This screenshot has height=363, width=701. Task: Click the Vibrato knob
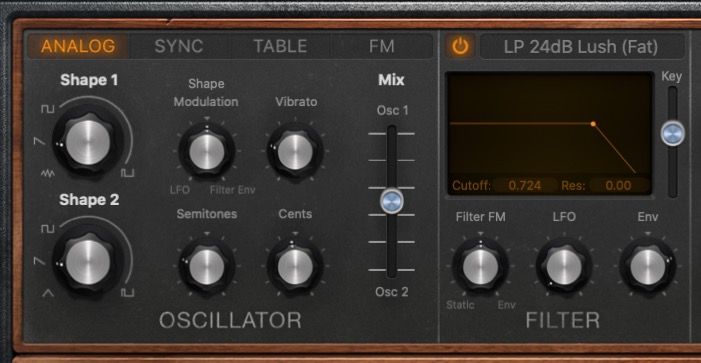pyautogui.click(x=295, y=152)
